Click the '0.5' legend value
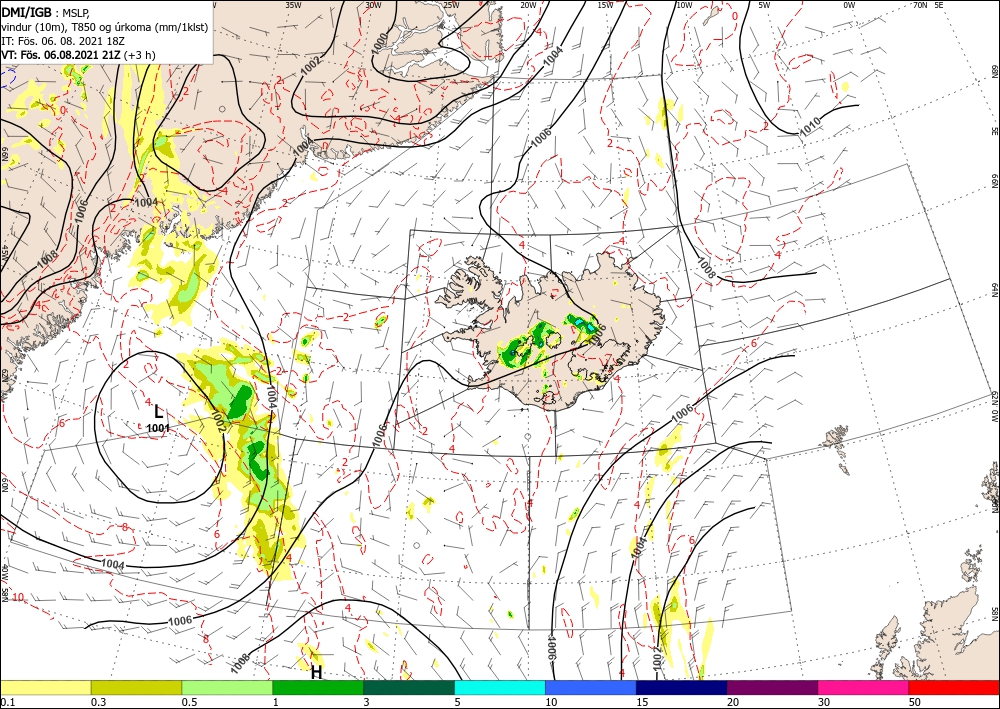Image resolution: width=1000 pixels, height=709 pixels. [x=189, y=702]
